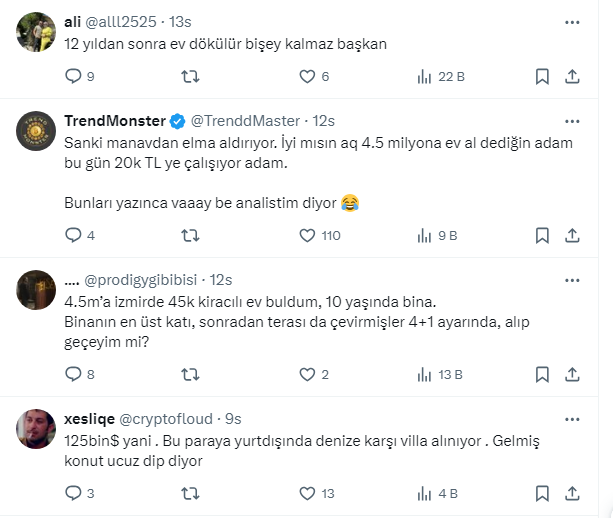Image resolution: width=613 pixels, height=518 pixels.
Task: View analytics of xesliqe's tweet
Action: click(x=425, y=493)
